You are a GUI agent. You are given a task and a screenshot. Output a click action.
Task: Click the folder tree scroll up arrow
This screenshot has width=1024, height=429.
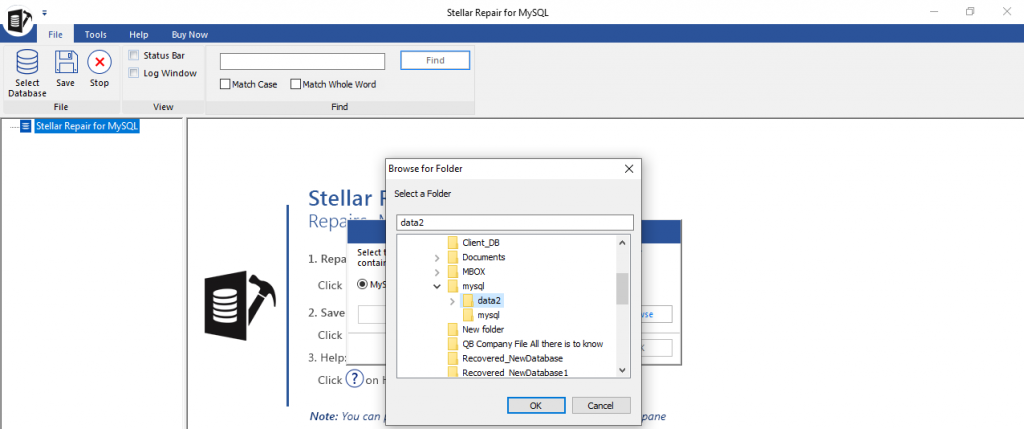[622, 243]
